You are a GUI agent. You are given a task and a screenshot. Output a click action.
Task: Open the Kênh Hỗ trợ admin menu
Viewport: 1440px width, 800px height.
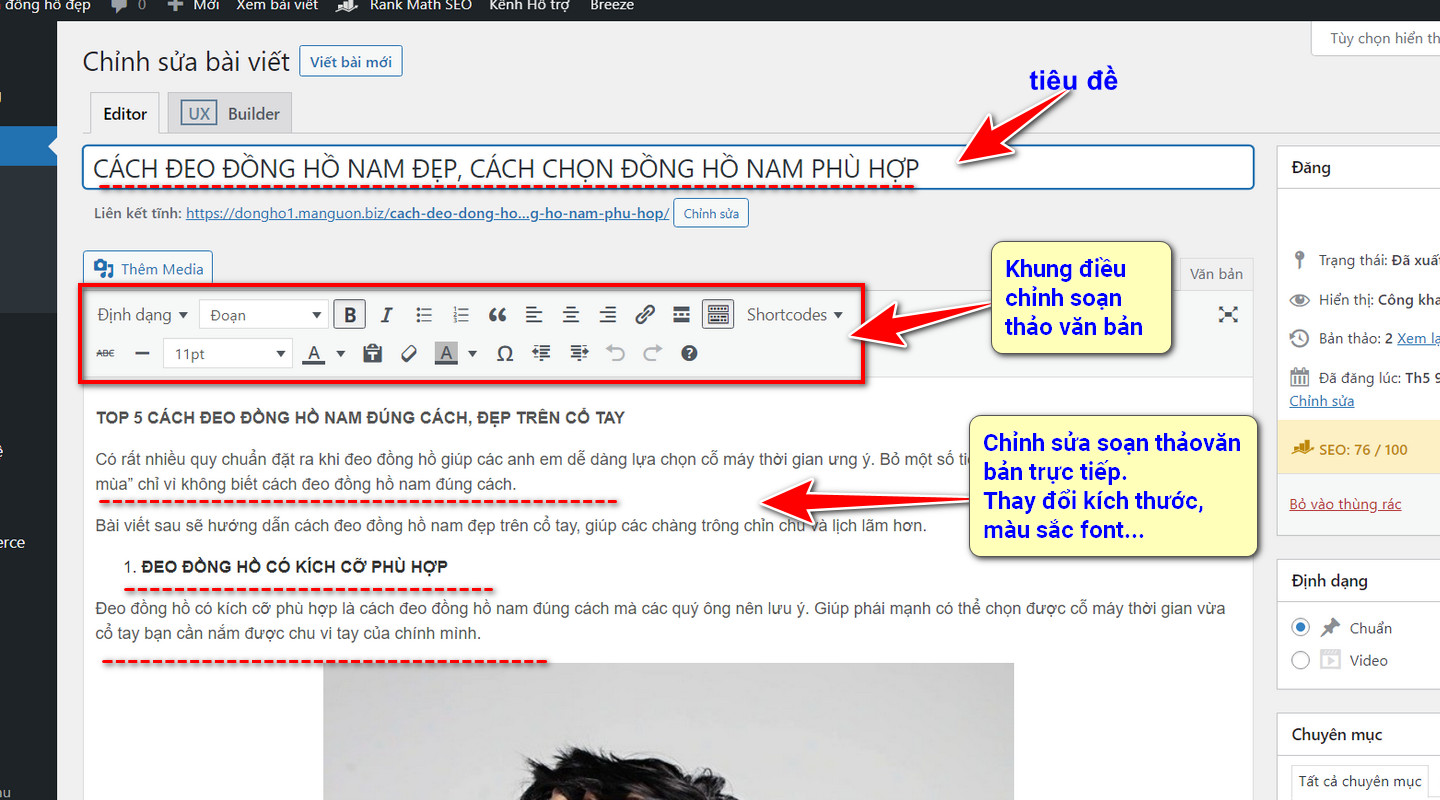(x=529, y=6)
